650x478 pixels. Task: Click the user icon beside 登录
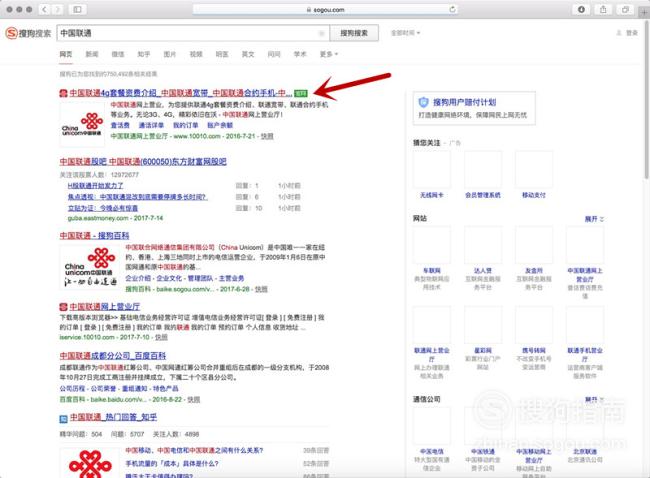(619, 33)
